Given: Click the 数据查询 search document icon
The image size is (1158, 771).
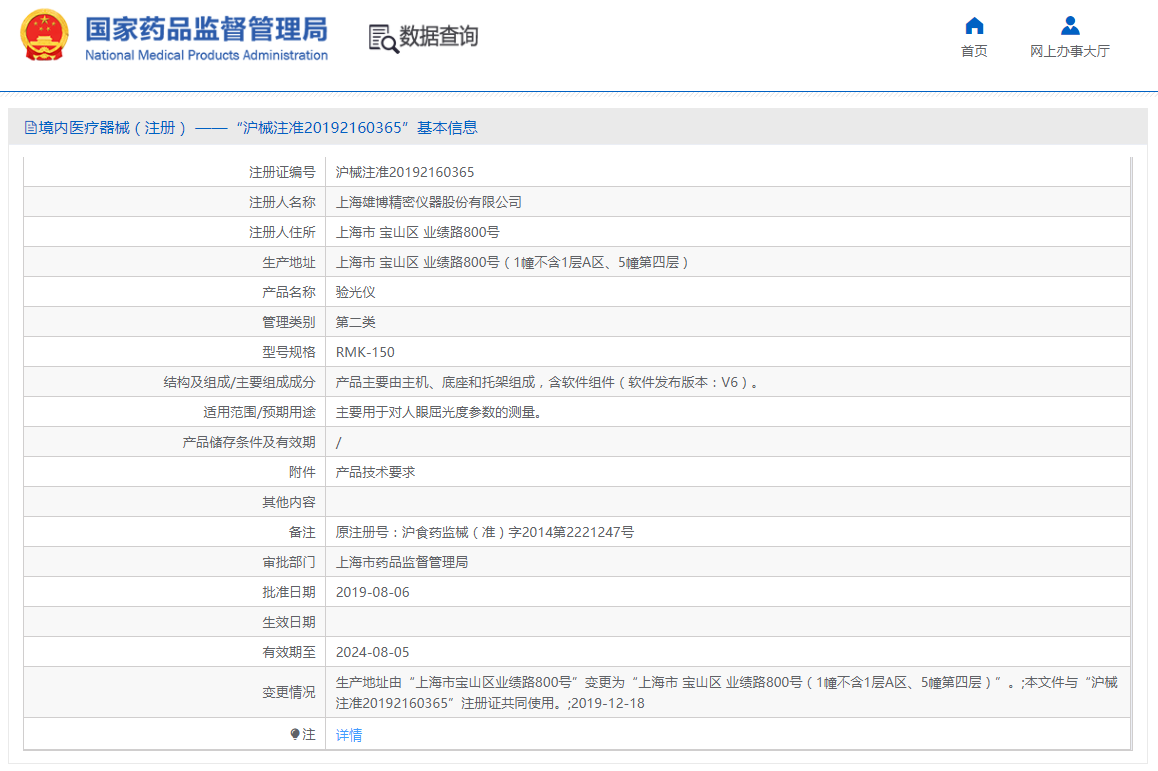Looking at the screenshot, I should tap(383, 38).
